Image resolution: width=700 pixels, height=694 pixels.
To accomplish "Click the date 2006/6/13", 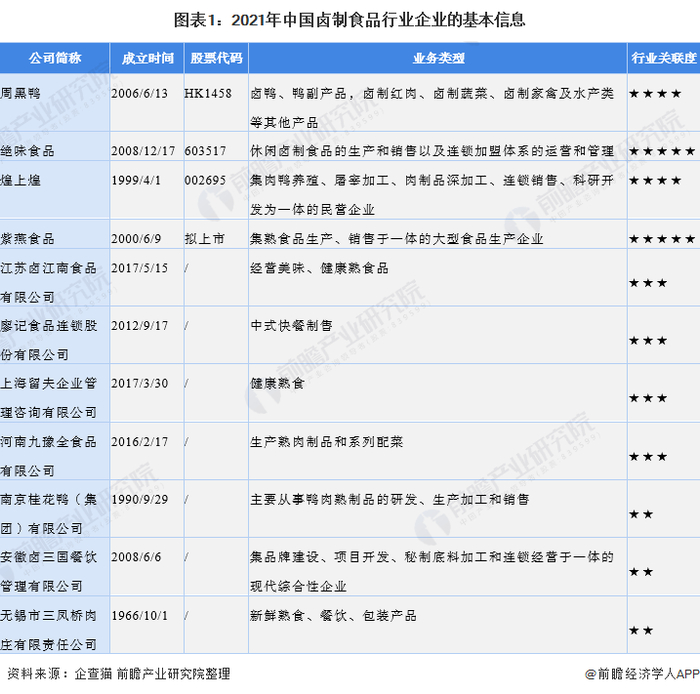I will click(x=139, y=93).
